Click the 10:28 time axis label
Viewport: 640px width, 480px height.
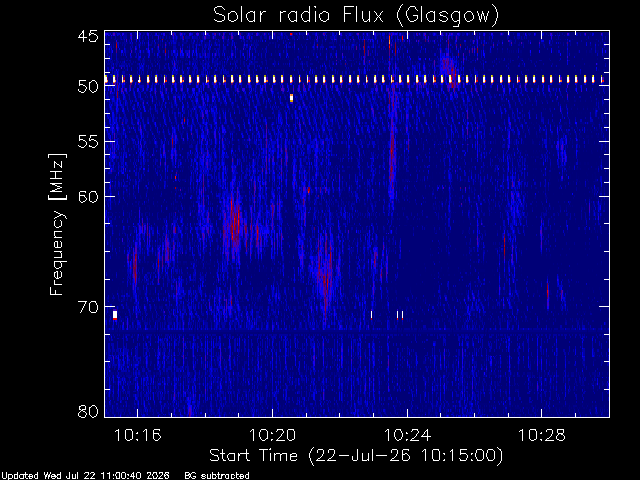point(542,435)
